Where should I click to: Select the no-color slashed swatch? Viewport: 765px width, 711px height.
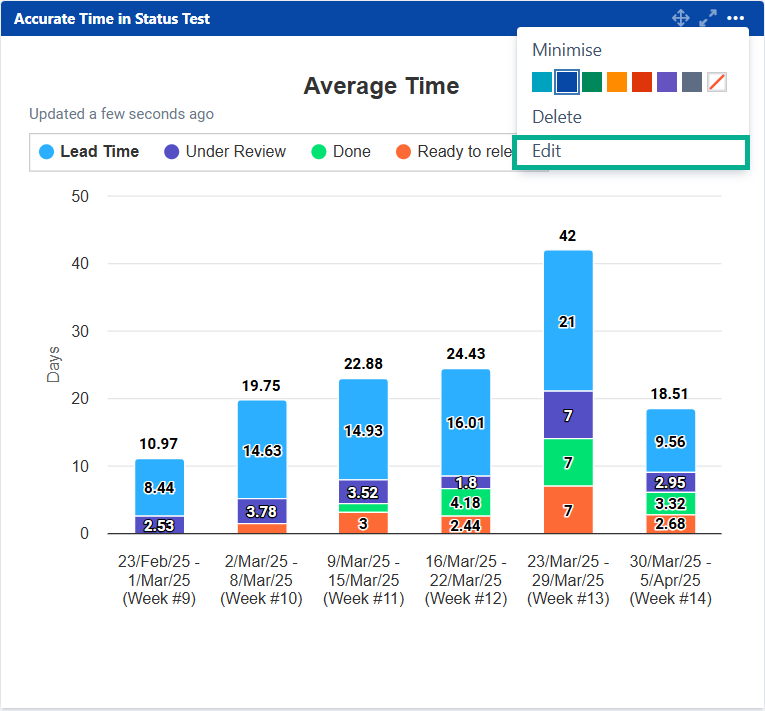click(x=717, y=82)
